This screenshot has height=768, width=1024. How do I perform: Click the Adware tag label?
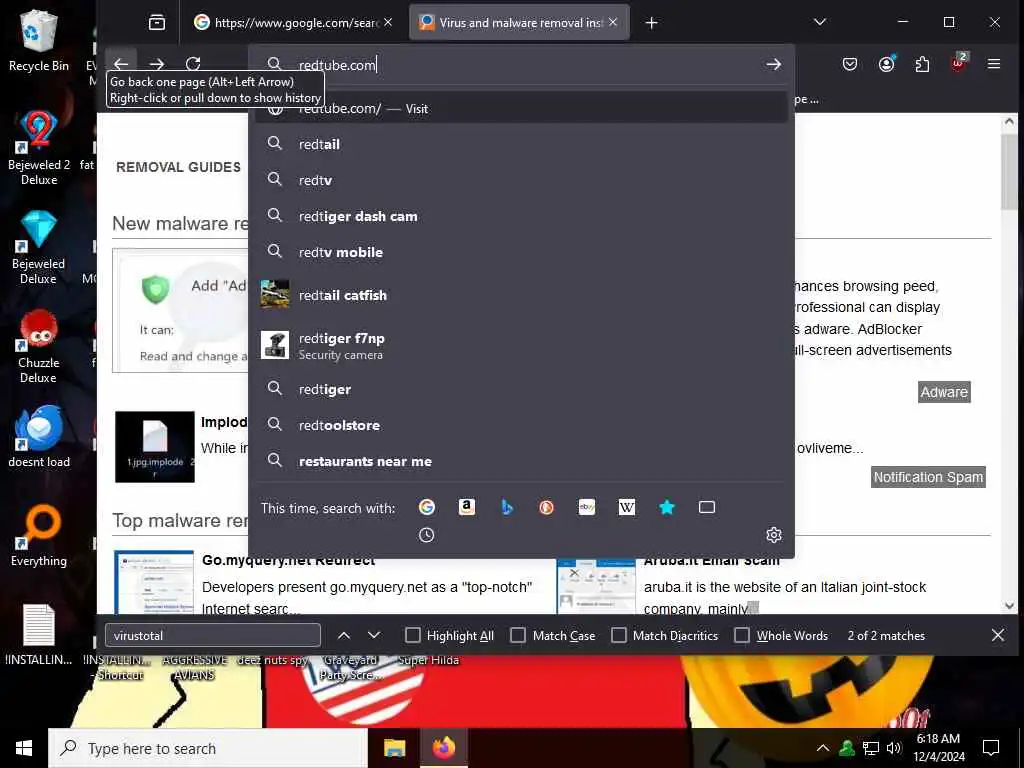tap(944, 392)
